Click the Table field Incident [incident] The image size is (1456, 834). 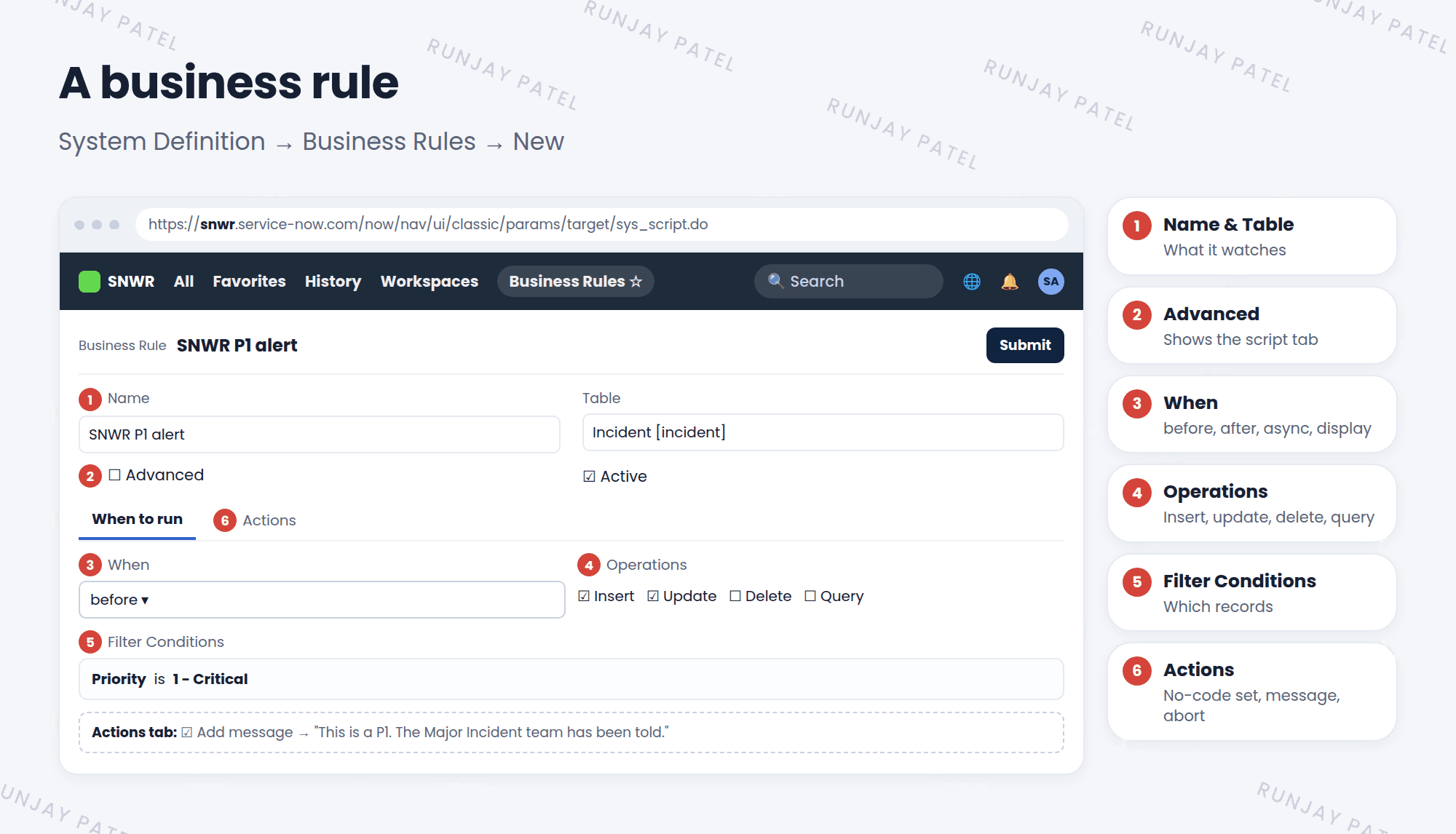pyautogui.click(x=823, y=432)
